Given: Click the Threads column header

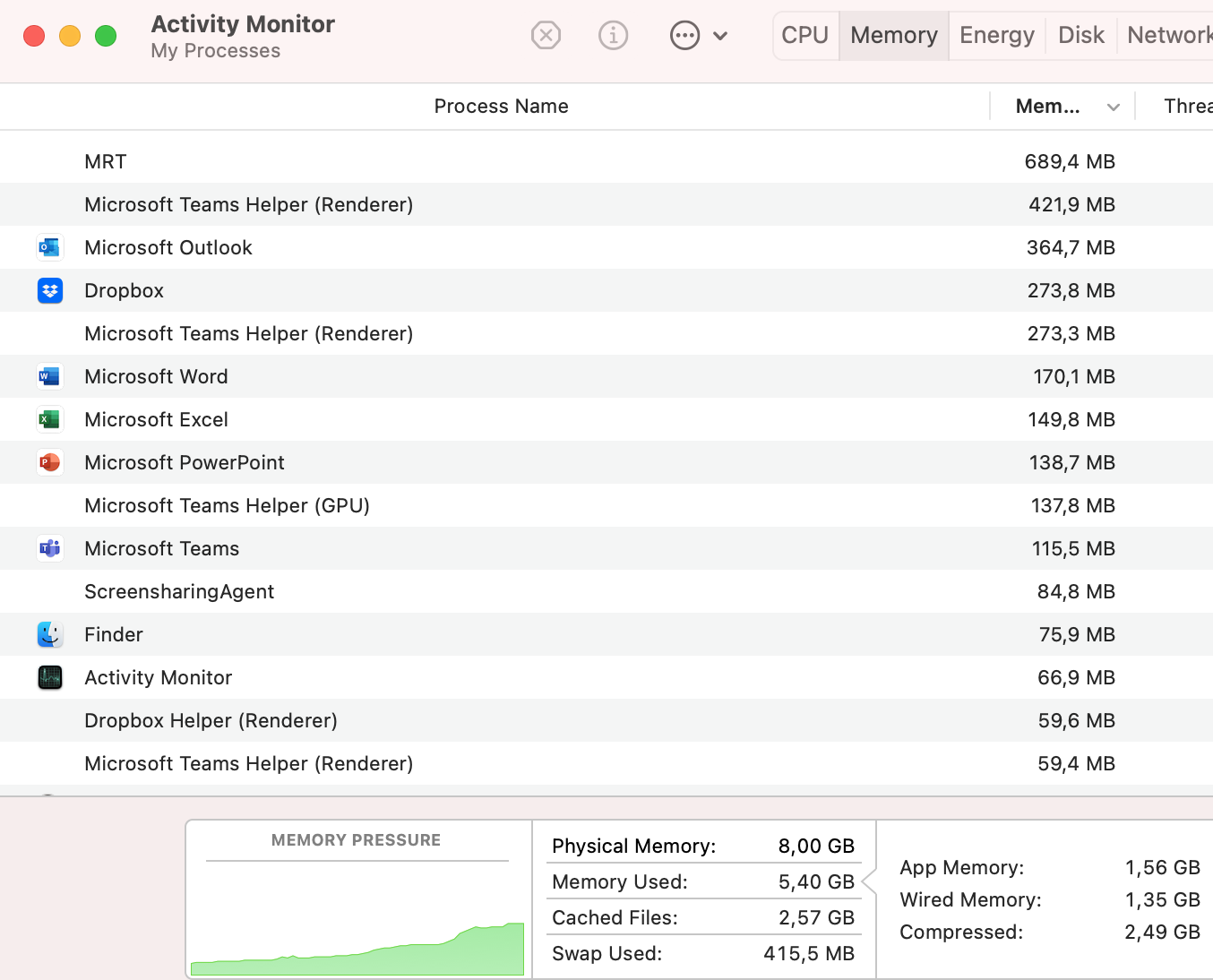Looking at the screenshot, I should pyautogui.click(x=1188, y=107).
